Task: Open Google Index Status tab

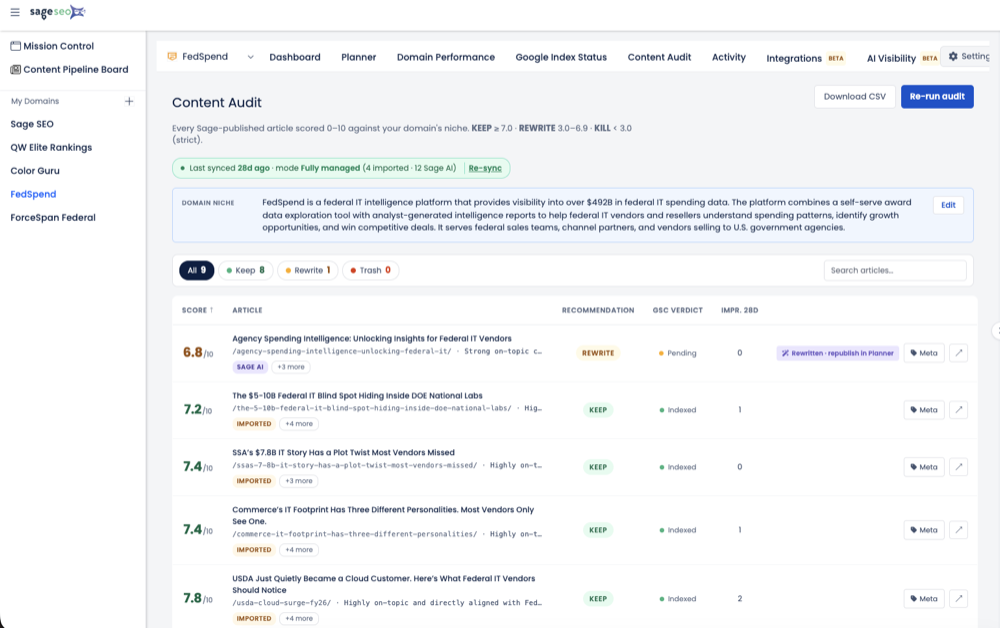Action: coord(561,57)
